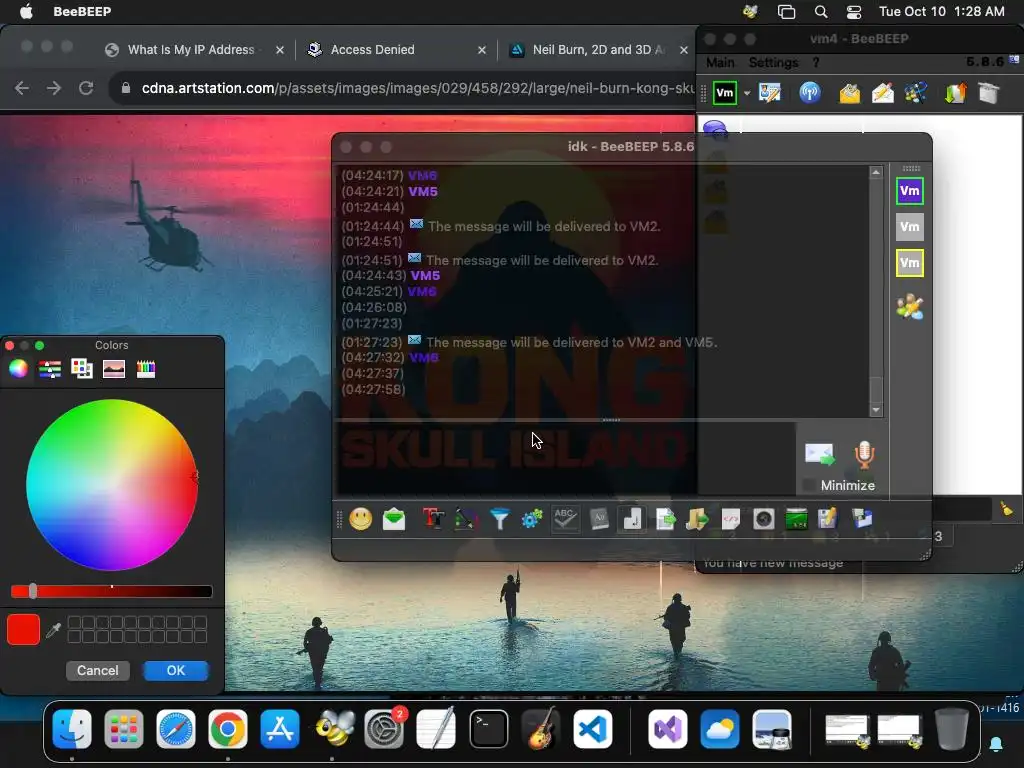Viewport: 1024px width, 768px height.
Task: Close the Access Denied tab
Action: pos(482,50)
